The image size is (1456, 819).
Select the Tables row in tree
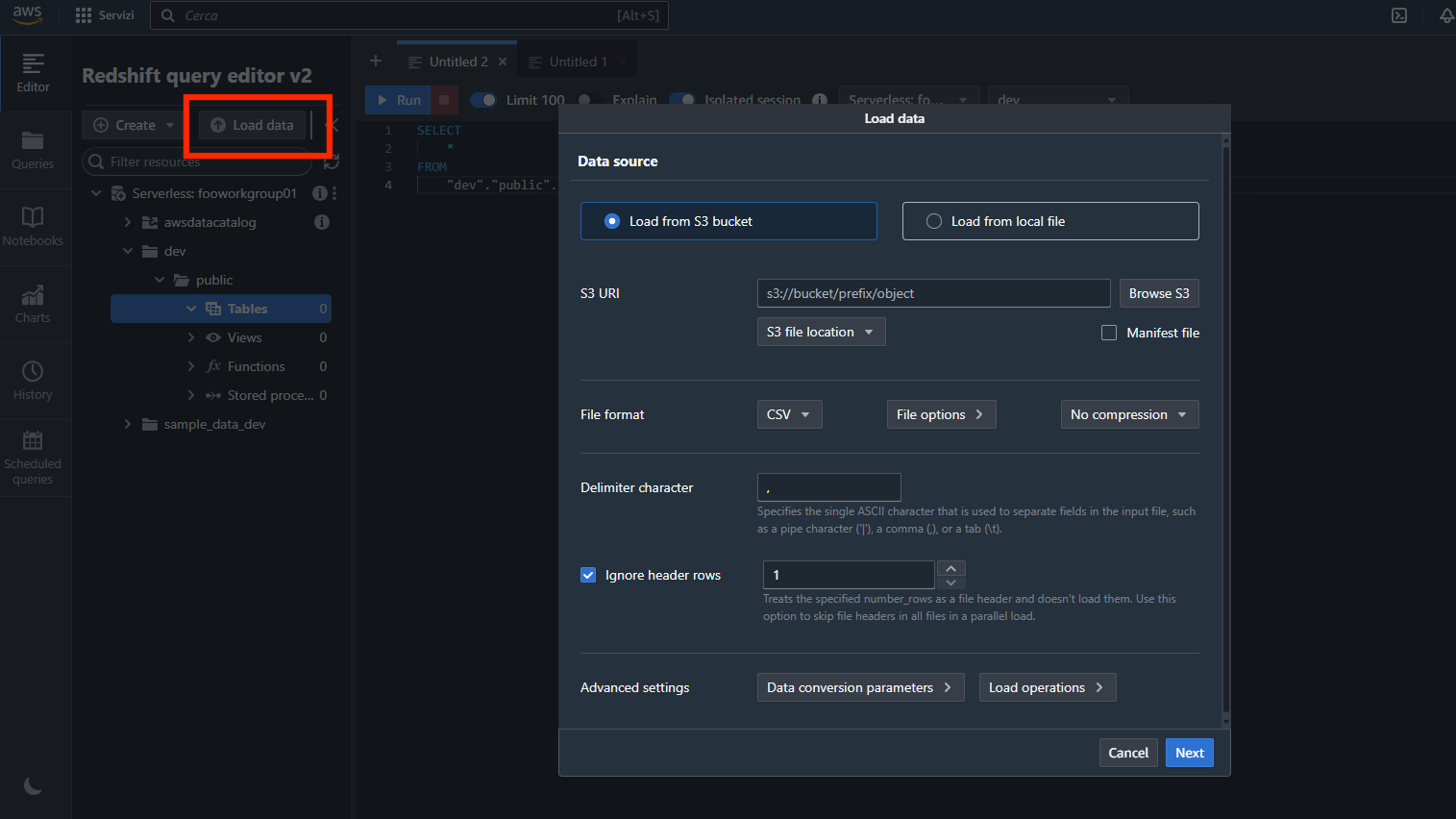221,309
